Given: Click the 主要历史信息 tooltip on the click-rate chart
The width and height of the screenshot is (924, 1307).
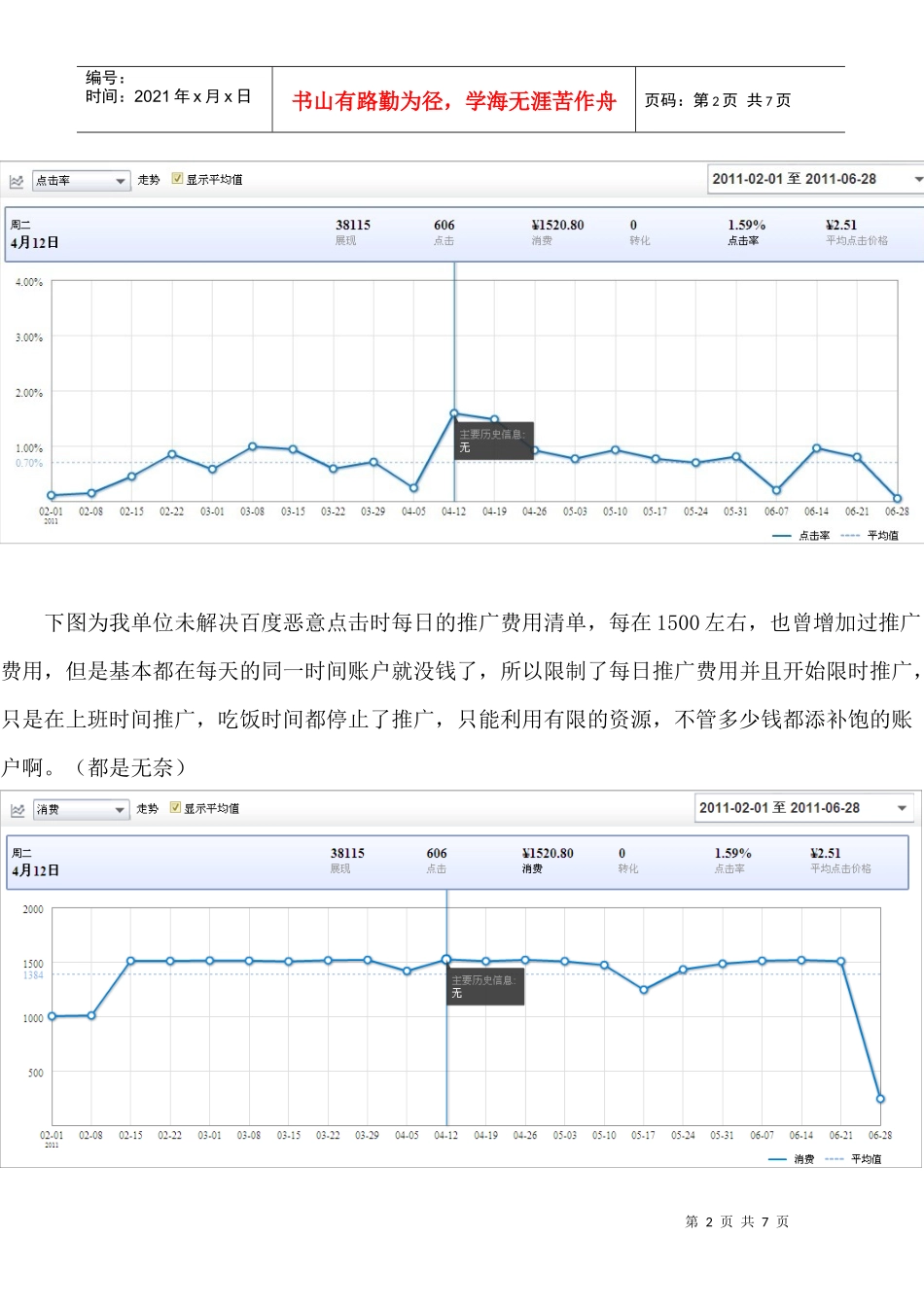Looking at the screenshot, I should pos(494,441).
